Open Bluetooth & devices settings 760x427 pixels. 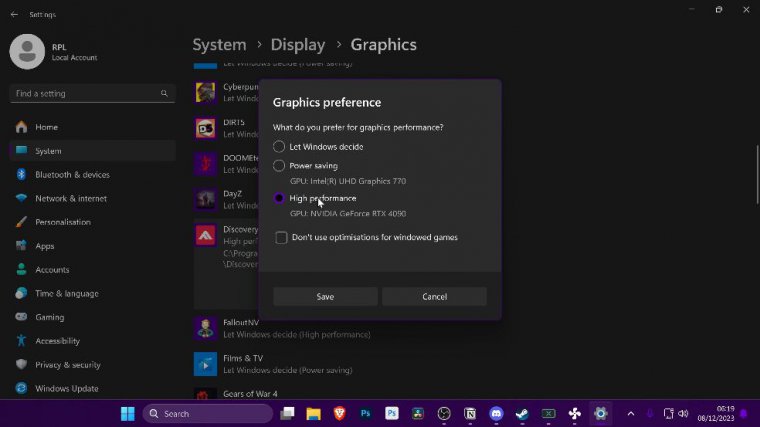tap(72, 175)
